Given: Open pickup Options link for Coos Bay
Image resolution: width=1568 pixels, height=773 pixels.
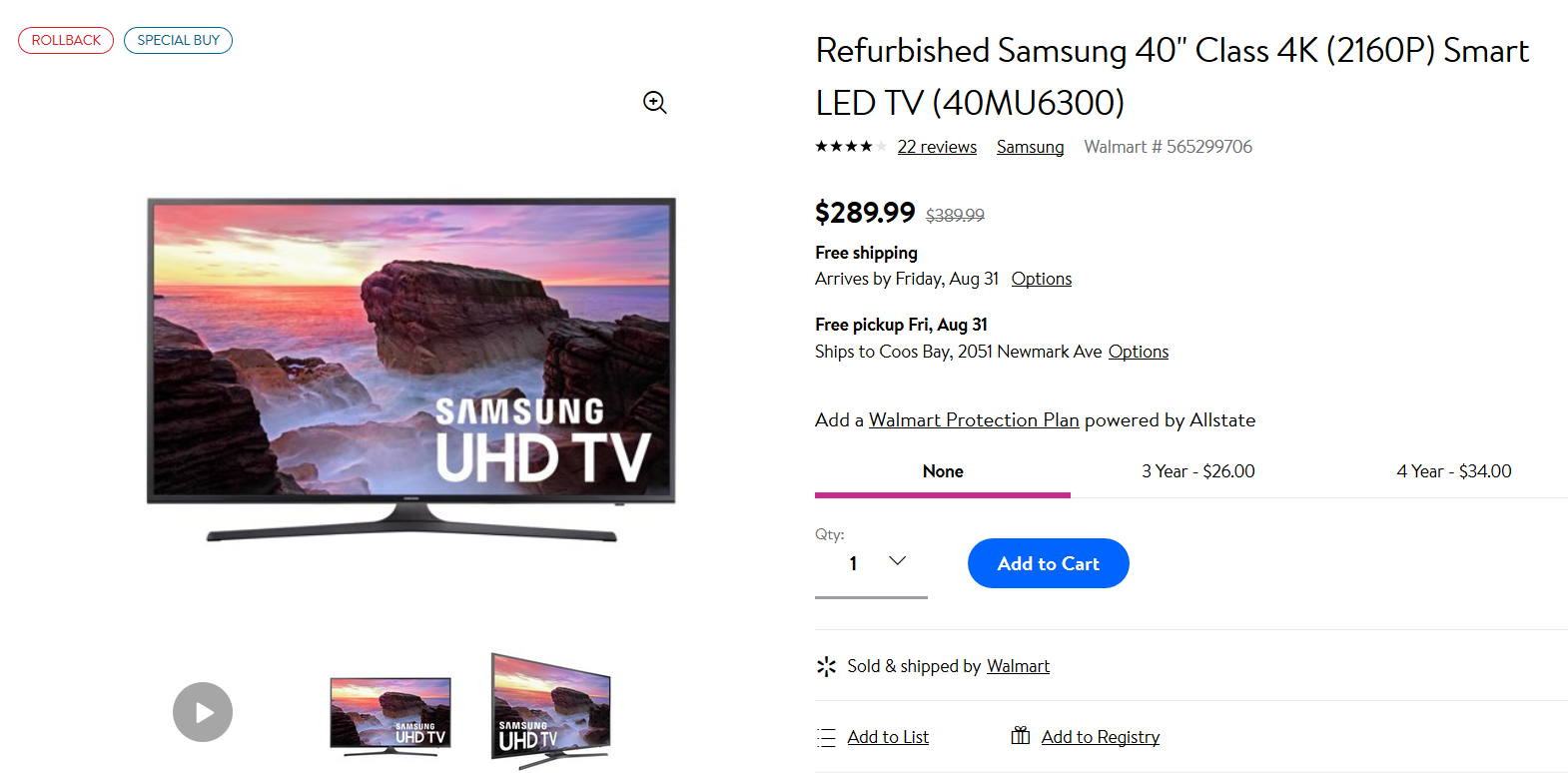Looking at the screenshot, I should (1138, 352).
